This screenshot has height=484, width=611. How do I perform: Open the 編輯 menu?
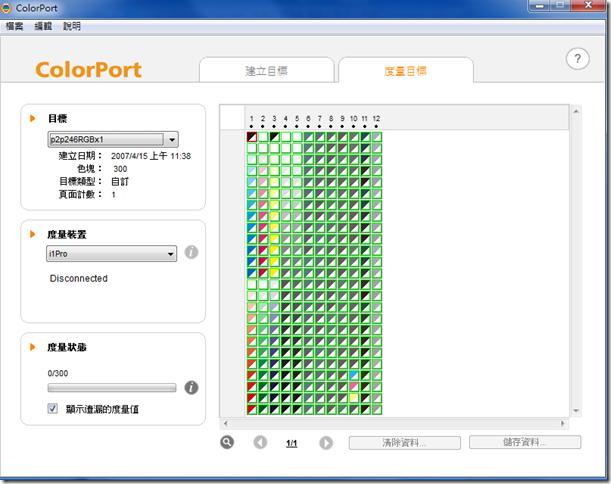click(43, 26)
